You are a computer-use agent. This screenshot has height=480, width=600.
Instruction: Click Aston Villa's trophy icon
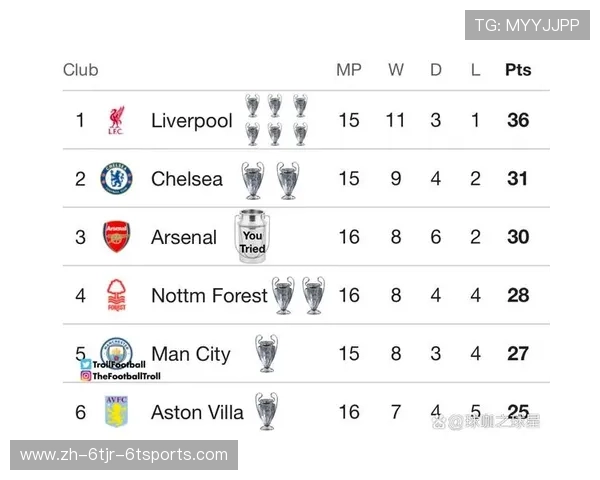pyautogui.click(x=266, y=411)
